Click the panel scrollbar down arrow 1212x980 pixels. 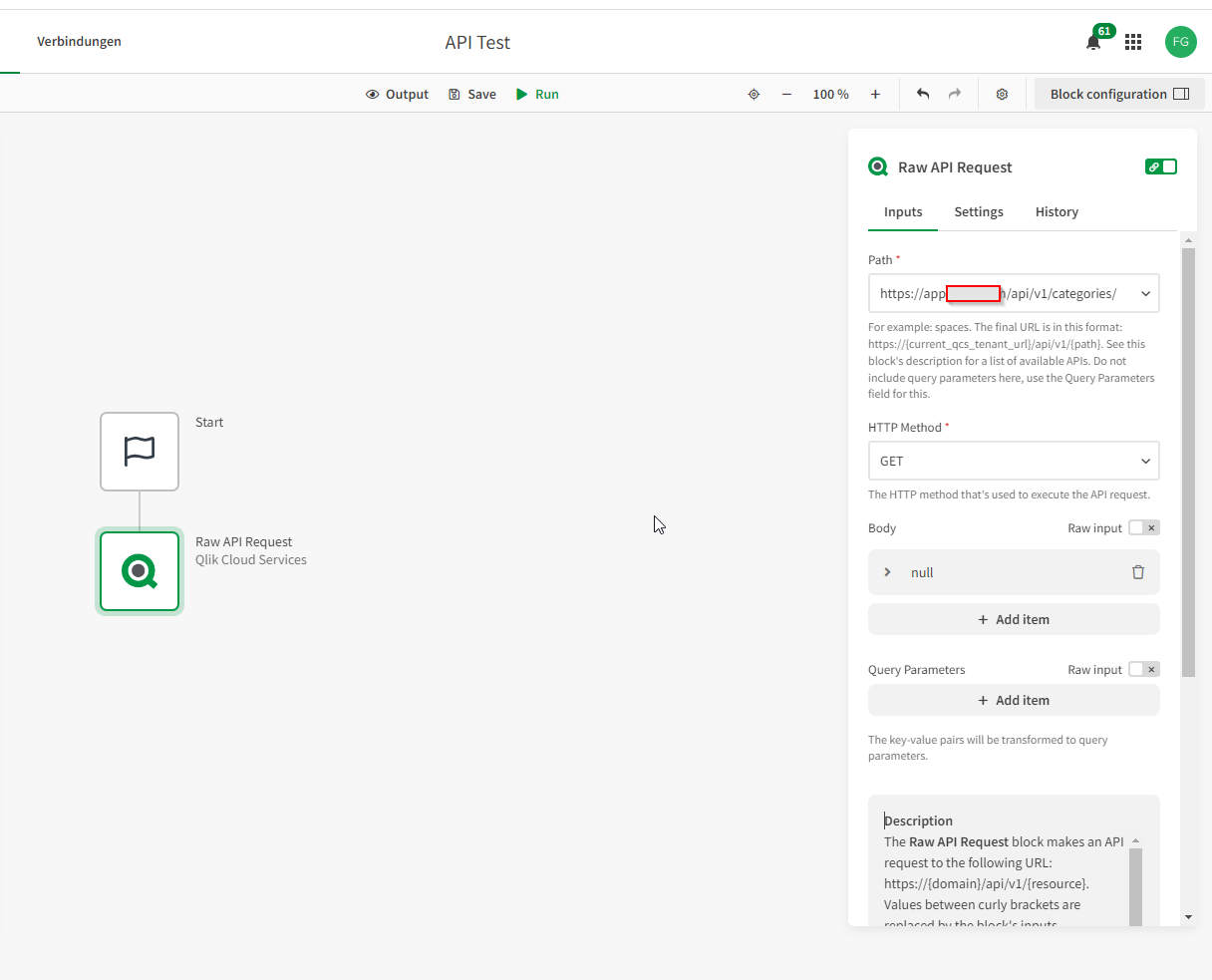[x=1188, y=917]
